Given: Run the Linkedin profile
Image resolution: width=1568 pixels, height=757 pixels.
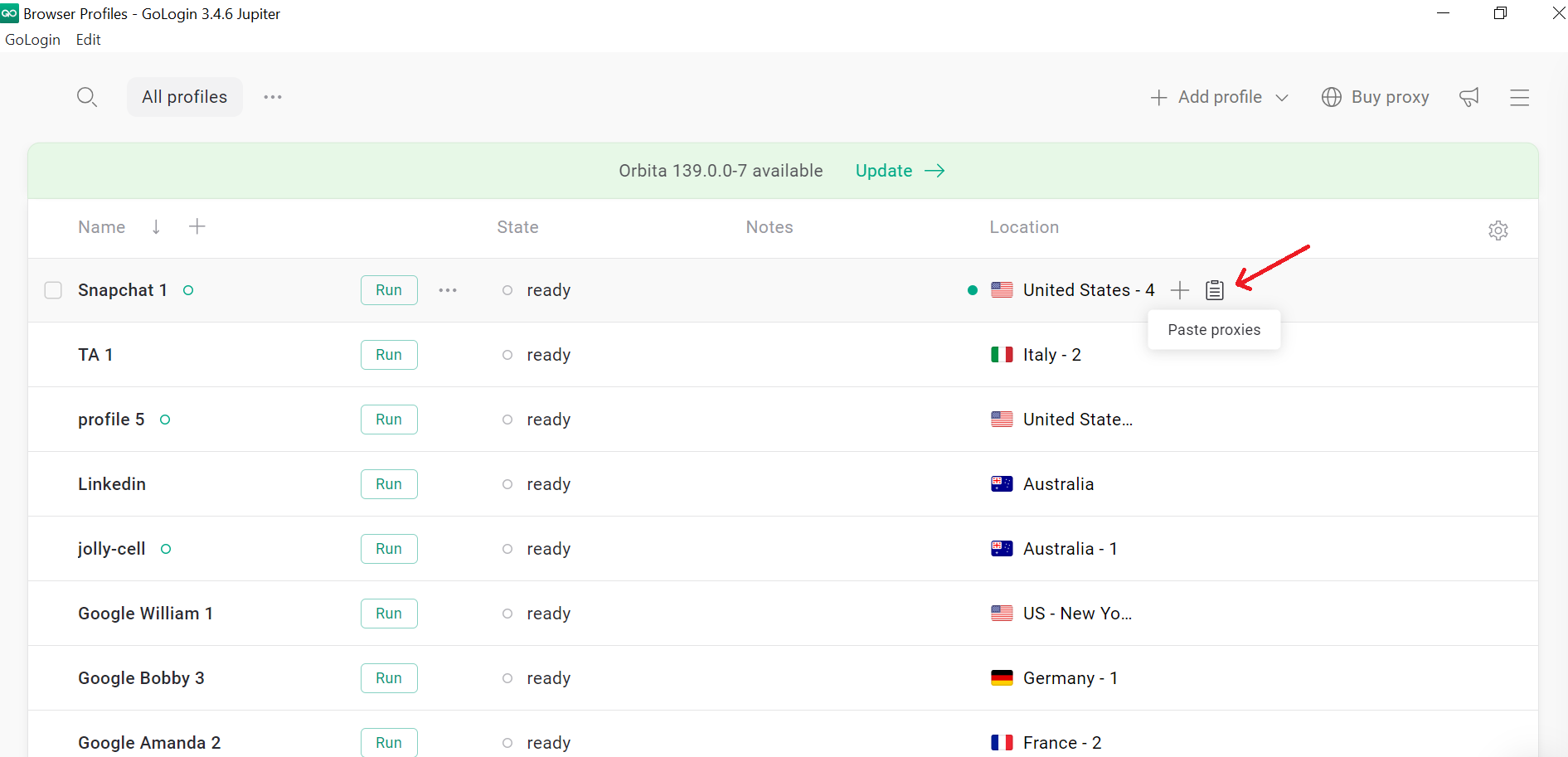Looking at the screenshot, I should [389, 484].
